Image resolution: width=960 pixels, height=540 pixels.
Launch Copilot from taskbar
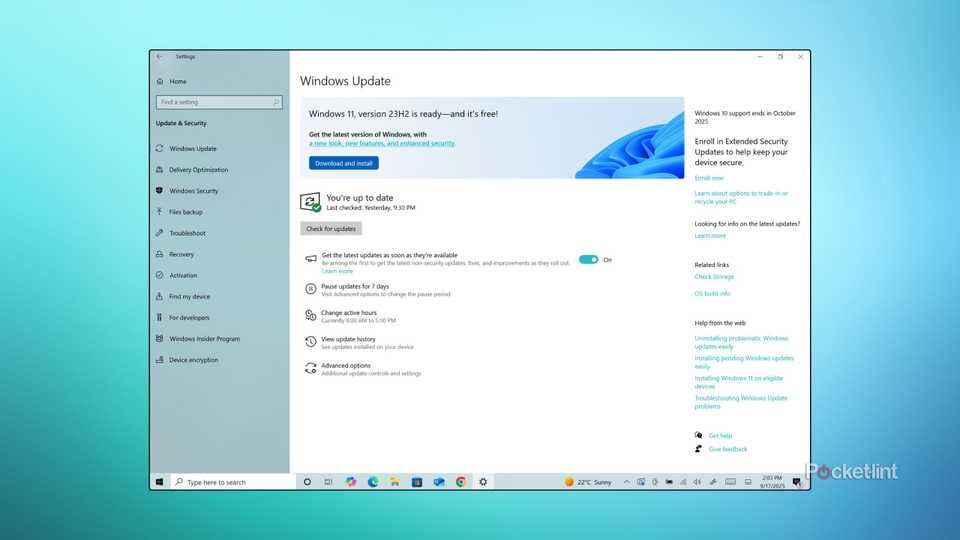pyautogui.click(x=351, y=482)
